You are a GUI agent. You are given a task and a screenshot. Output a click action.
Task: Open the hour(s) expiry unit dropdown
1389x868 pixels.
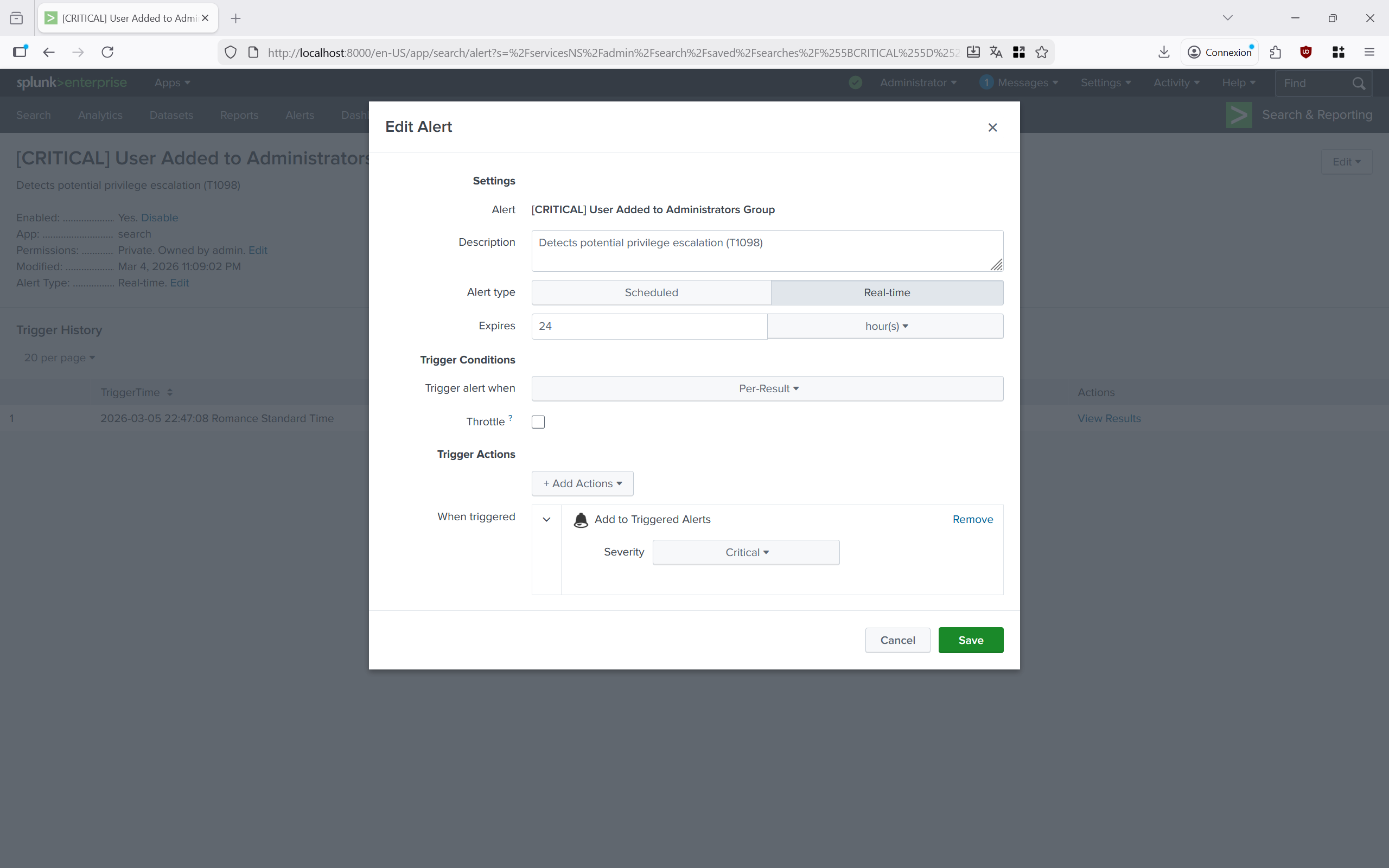(x=885, y=326)
